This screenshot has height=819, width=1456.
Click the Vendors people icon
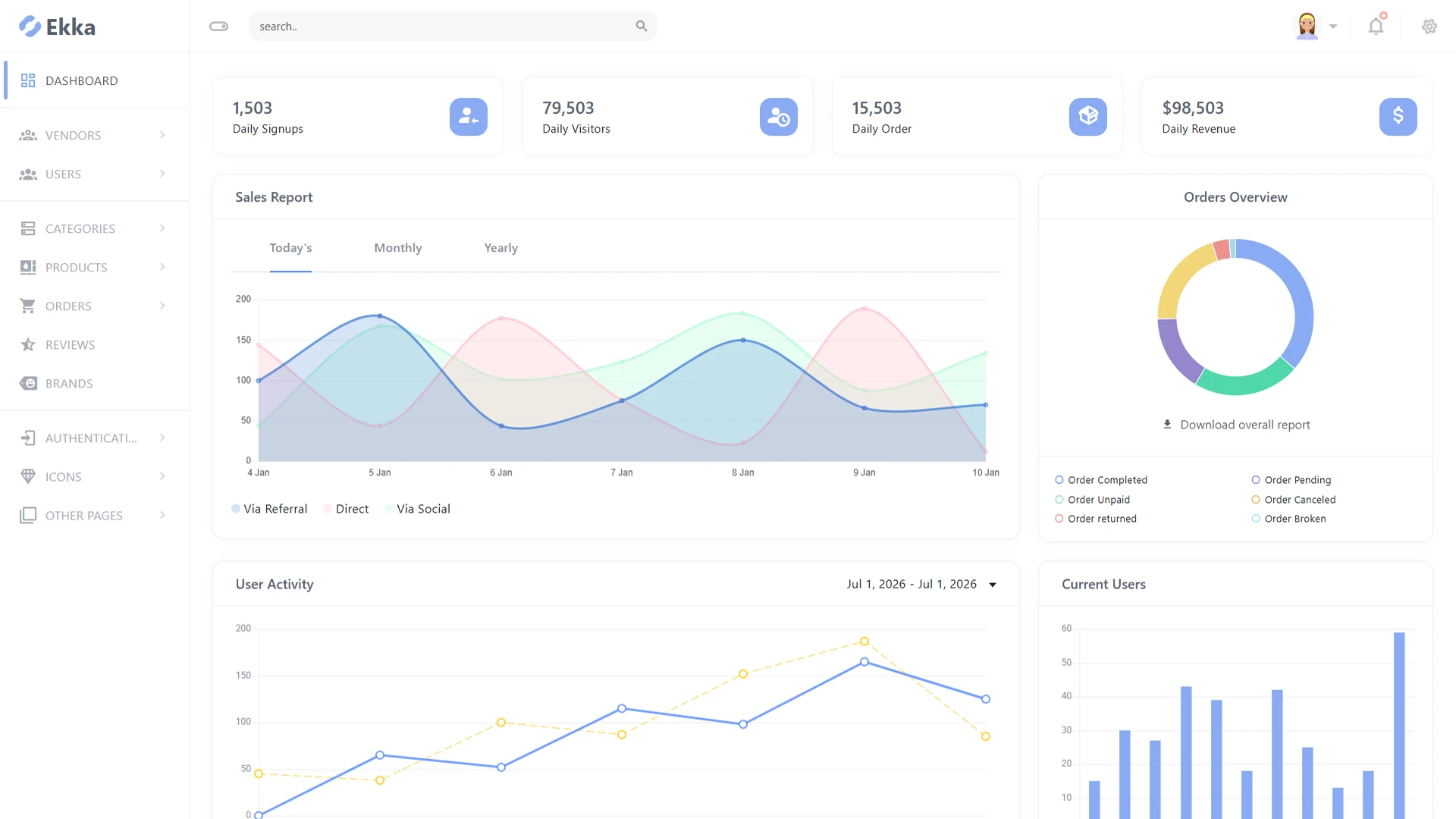[28, 135]
